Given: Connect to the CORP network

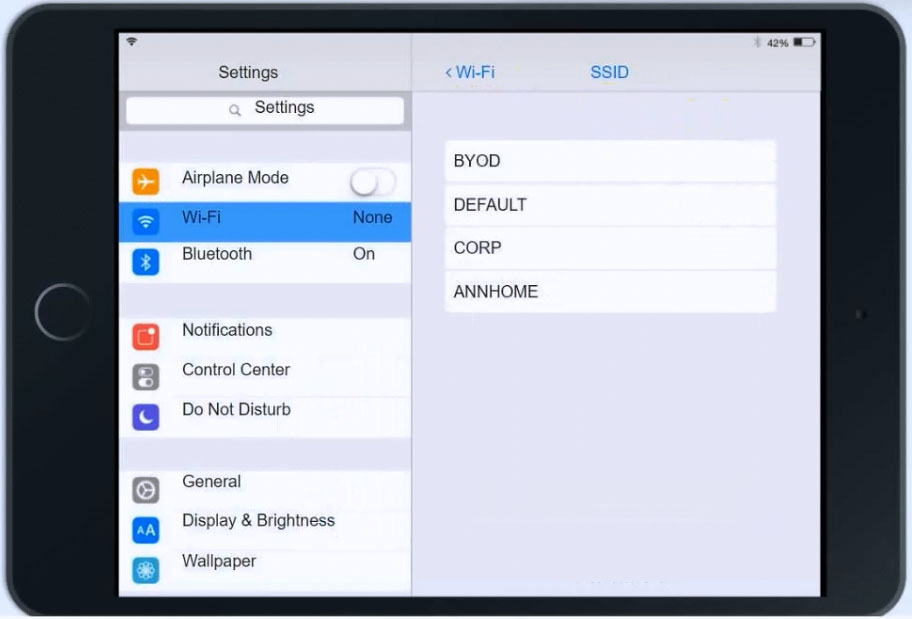Looking at the screenshot, I should (x=609, y=248).
